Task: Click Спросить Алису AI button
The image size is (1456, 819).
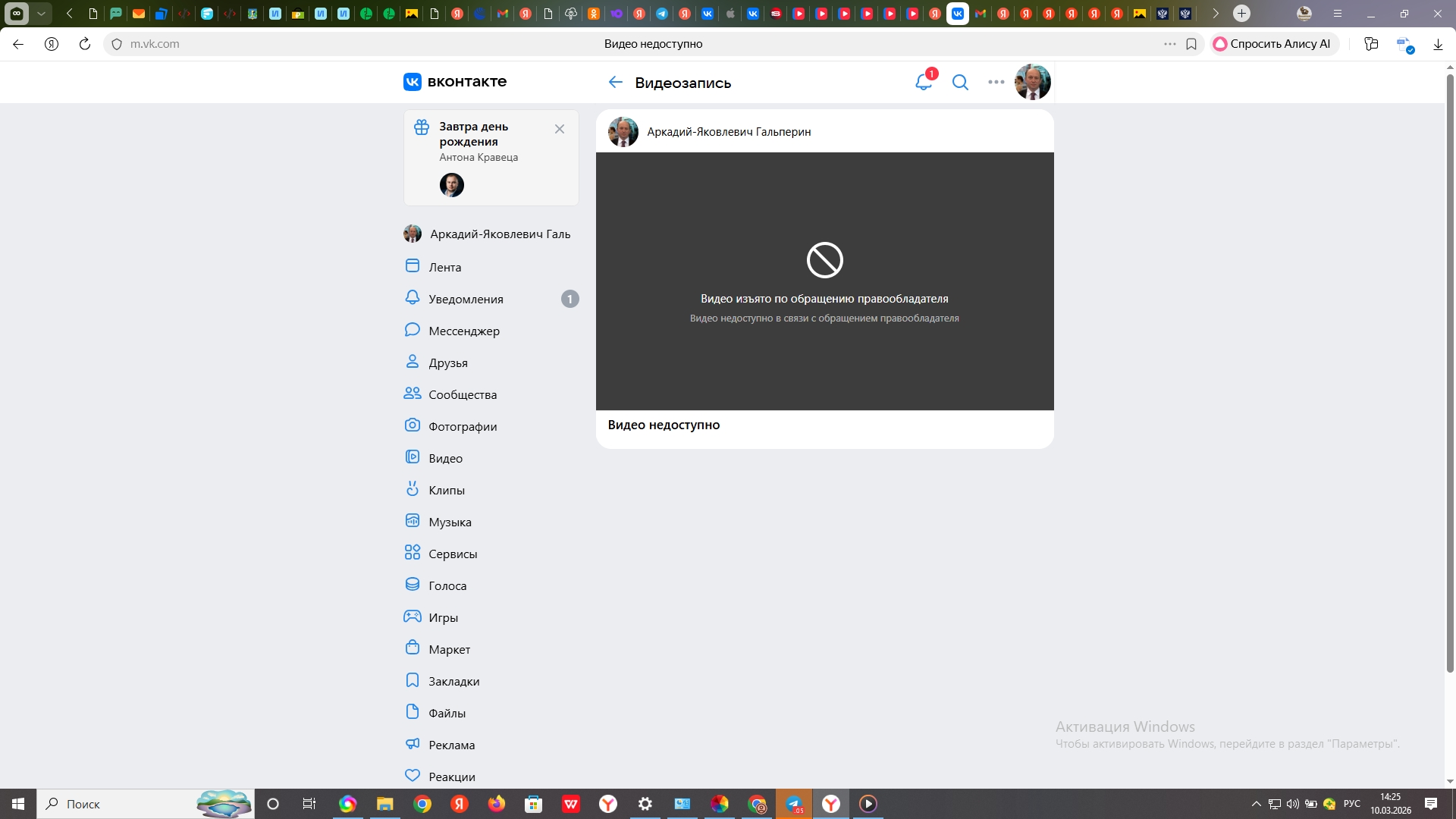Action: (1273, 44)
